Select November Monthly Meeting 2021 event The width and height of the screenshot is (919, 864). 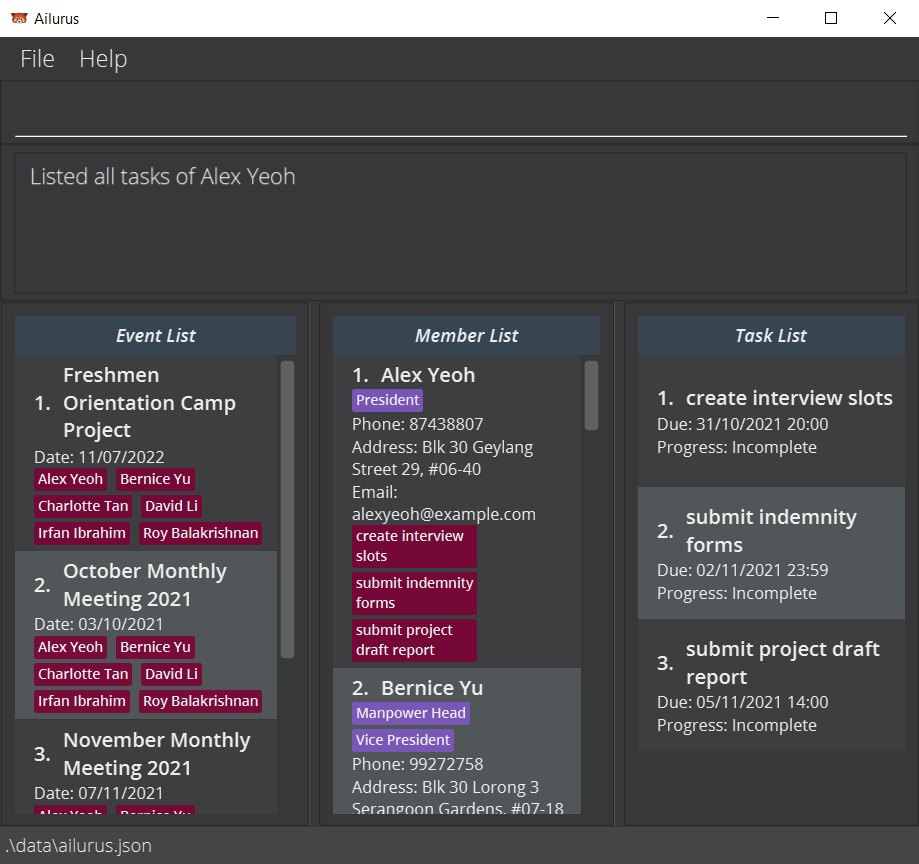156,754
